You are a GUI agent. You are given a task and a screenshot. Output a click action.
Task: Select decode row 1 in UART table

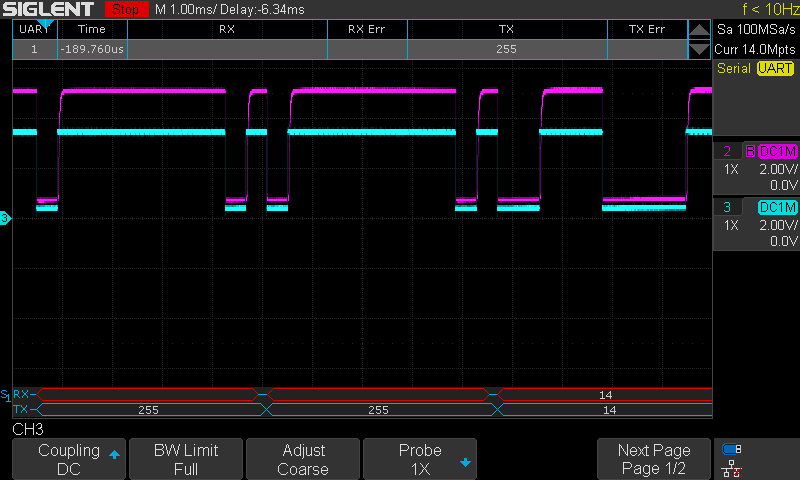[x=350, y=48]
